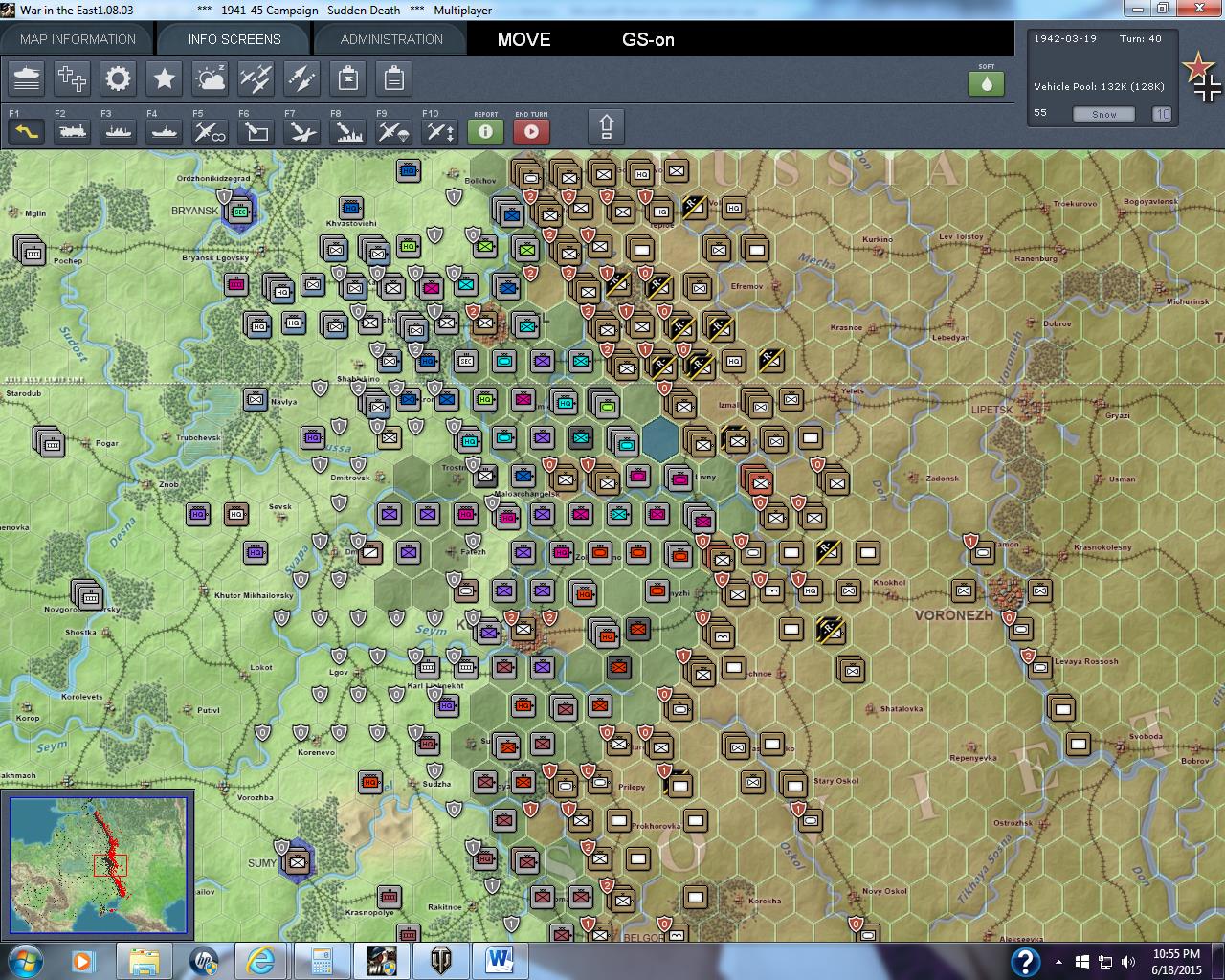
Task: Open the production gear screen
Action: point(118,78)
